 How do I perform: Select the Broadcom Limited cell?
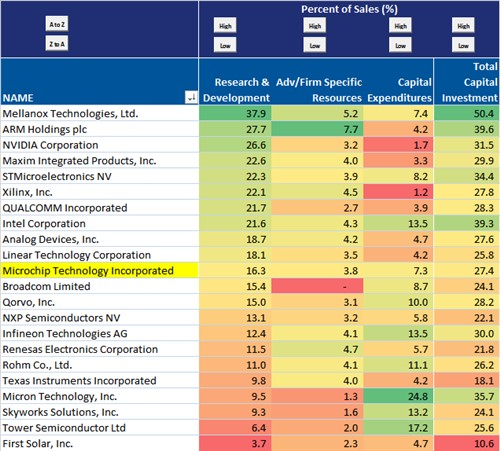pos(99,286)
